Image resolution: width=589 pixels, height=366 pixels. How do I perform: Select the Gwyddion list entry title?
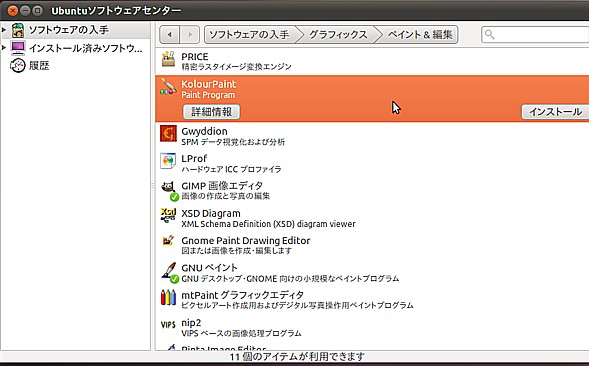204,131
